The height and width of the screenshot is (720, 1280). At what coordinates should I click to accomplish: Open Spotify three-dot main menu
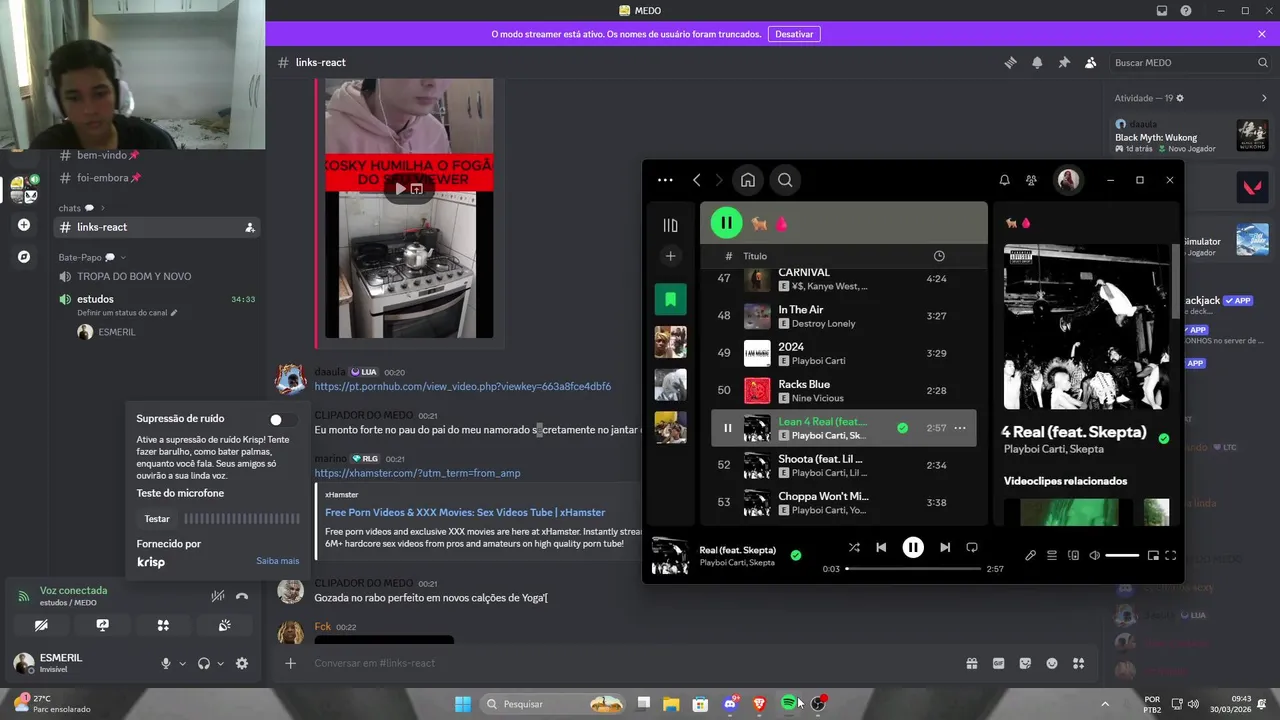click(665, 180)
